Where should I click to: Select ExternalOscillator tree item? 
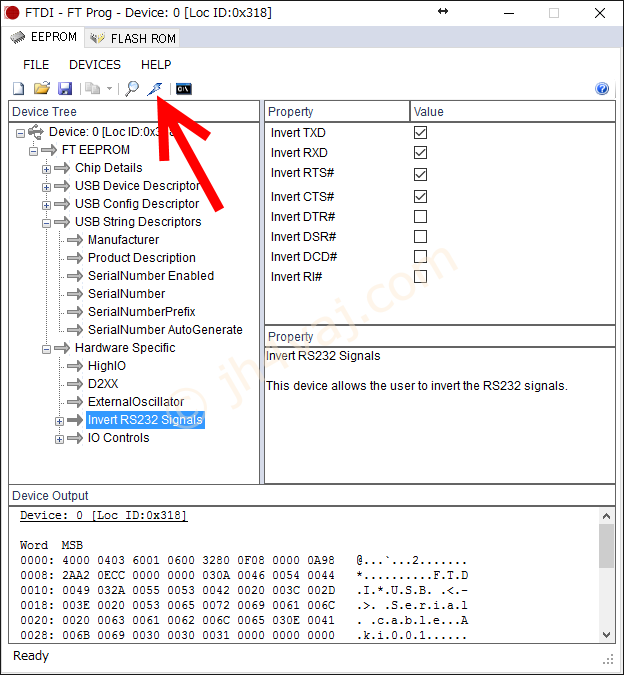pos(136,402)
